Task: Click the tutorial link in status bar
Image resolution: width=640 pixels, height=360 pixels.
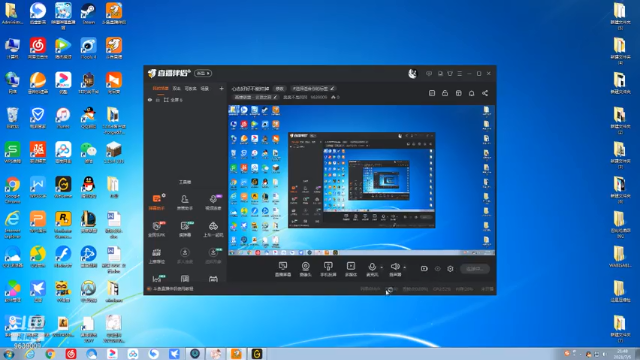Action: pyautogui.click(x=173, y=289)
